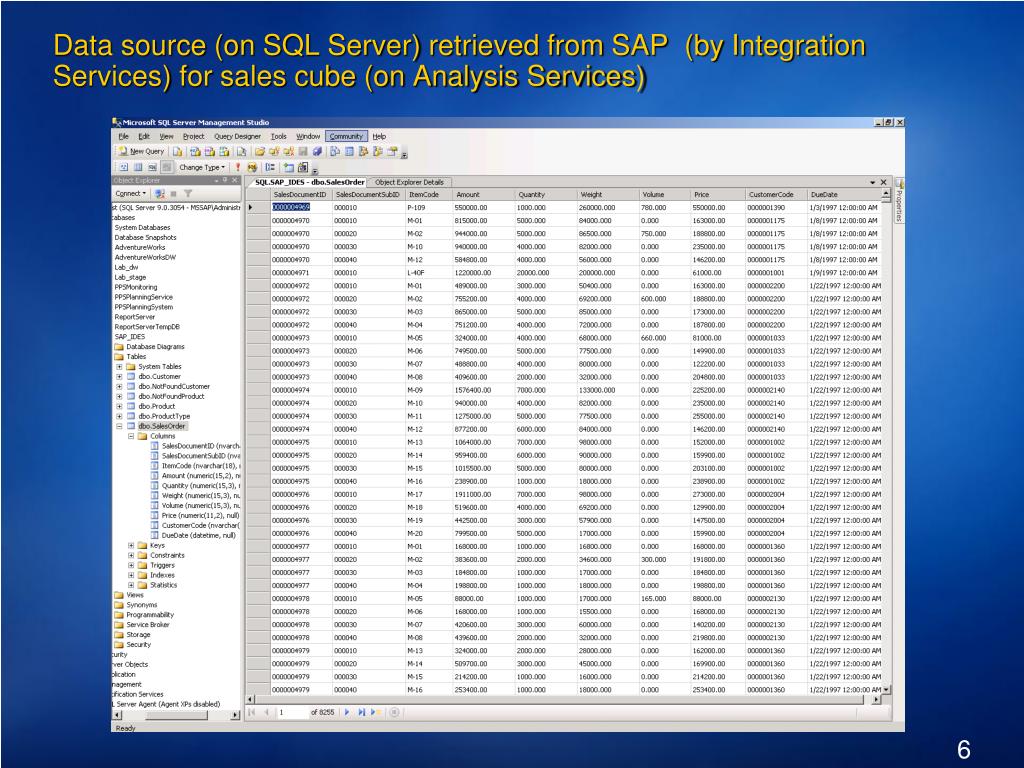
Task: Click the Add New Derived Table icon
Action: (303, 167)
